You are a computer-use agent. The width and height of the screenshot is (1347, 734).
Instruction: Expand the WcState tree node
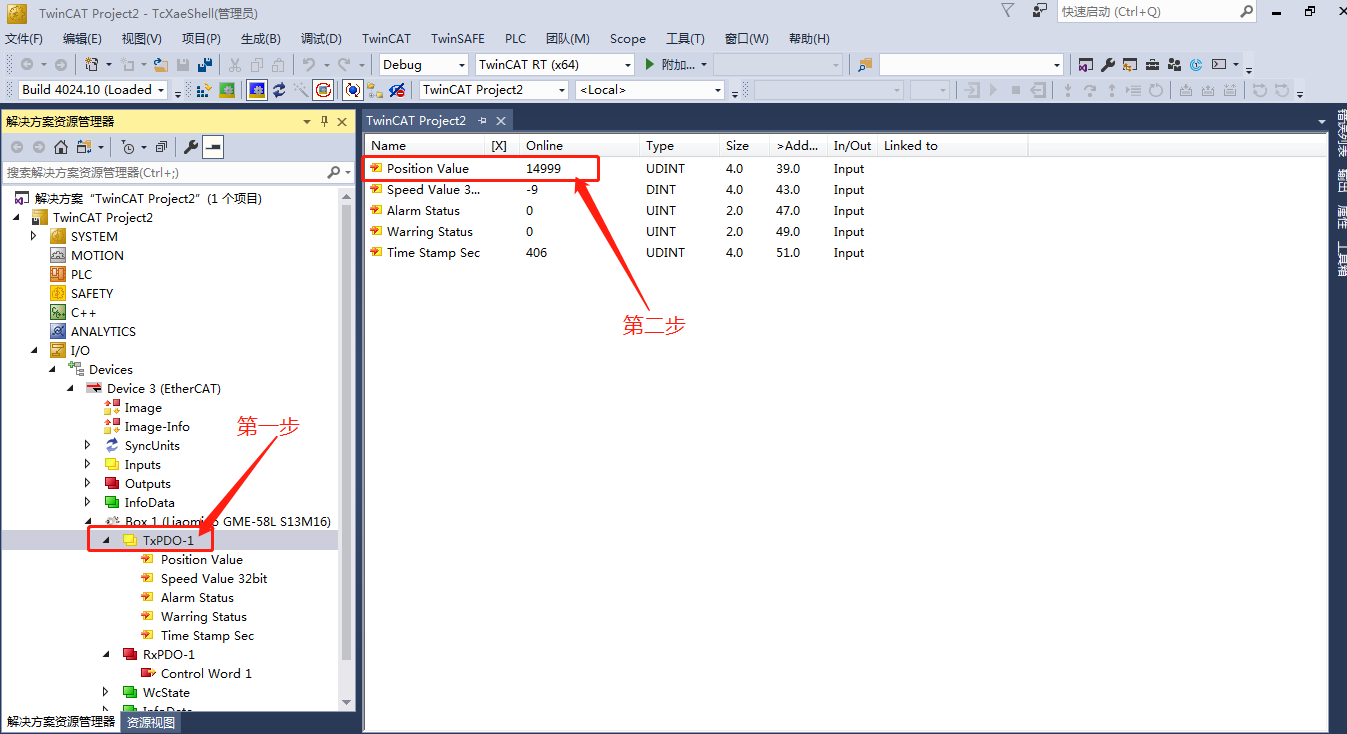tap(106, 692)
